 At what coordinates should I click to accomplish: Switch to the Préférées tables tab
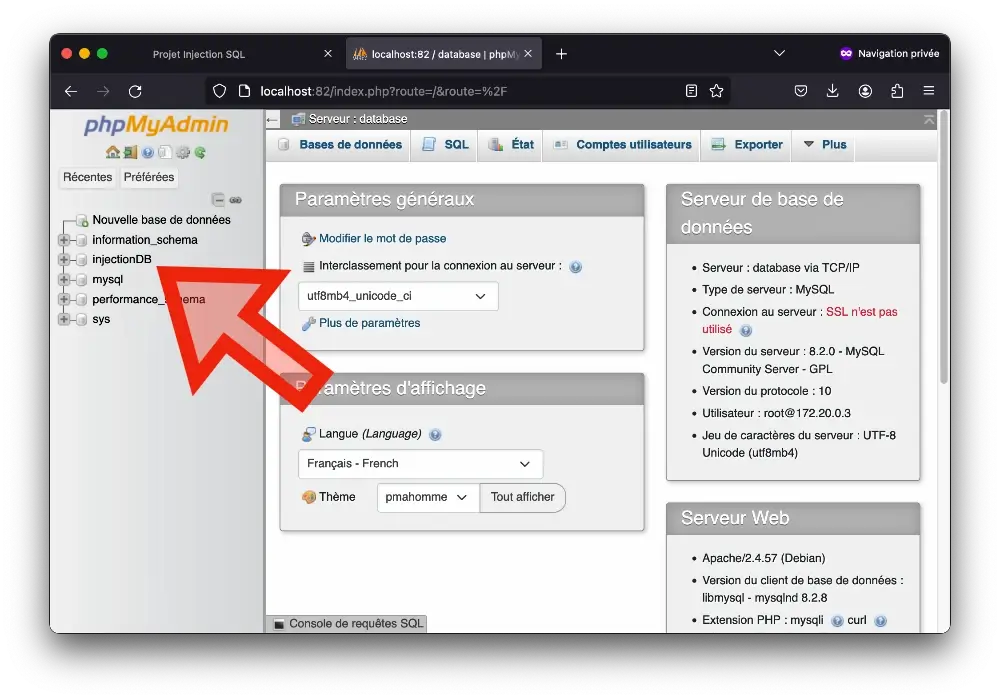(149, 177)
